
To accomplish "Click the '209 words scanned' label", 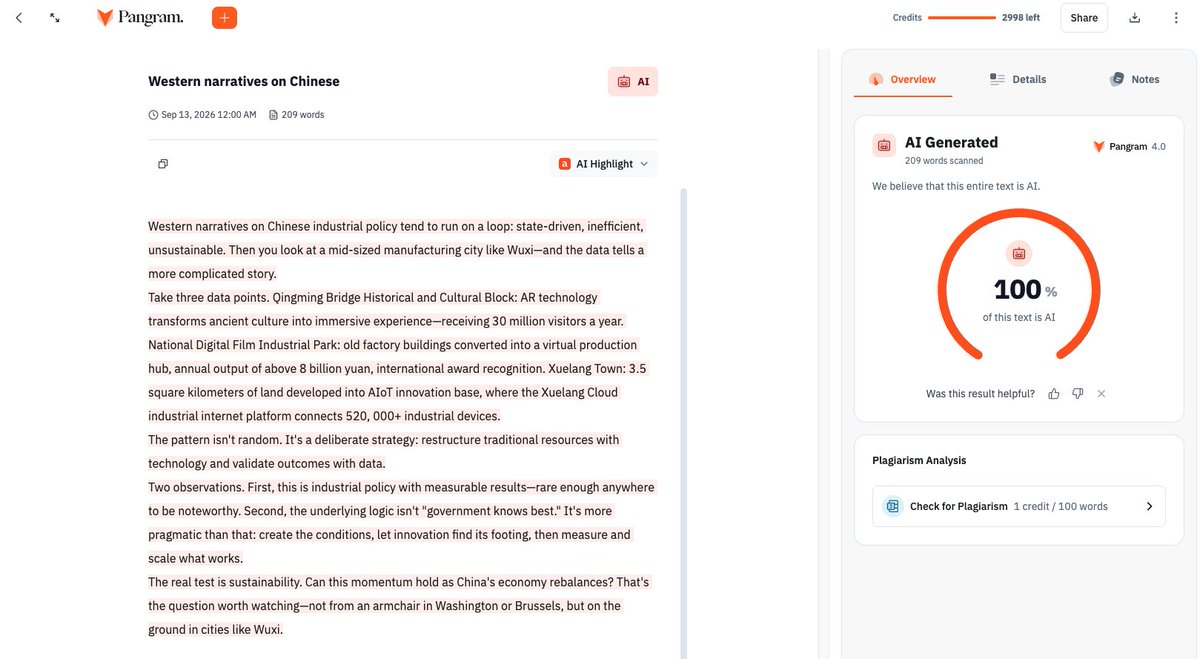I will point(944,161).
